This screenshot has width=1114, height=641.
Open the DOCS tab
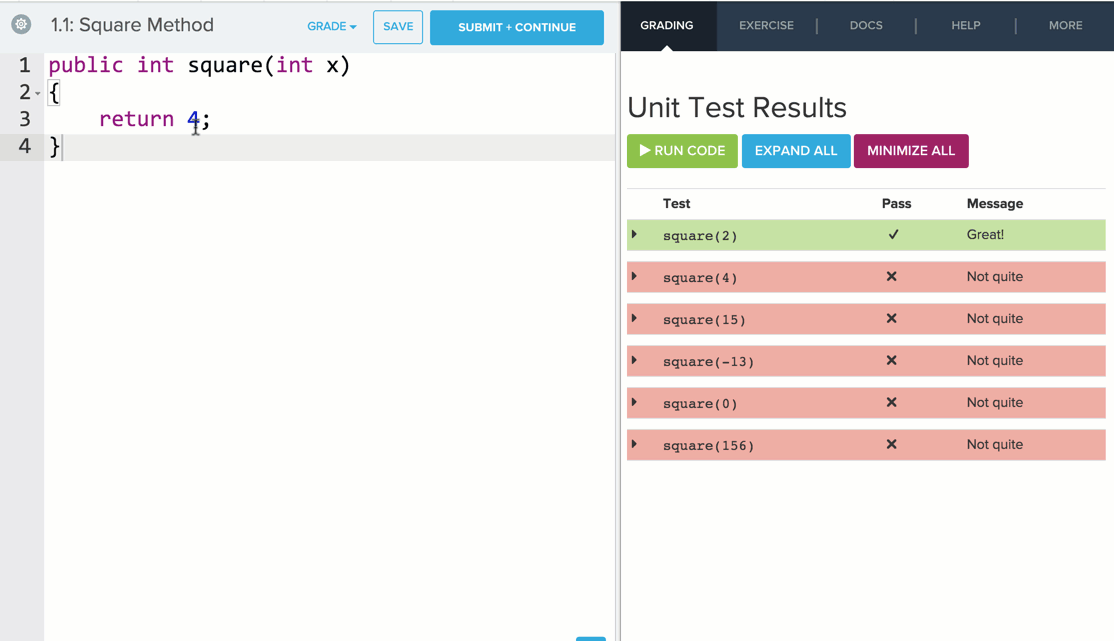point(866,26)
